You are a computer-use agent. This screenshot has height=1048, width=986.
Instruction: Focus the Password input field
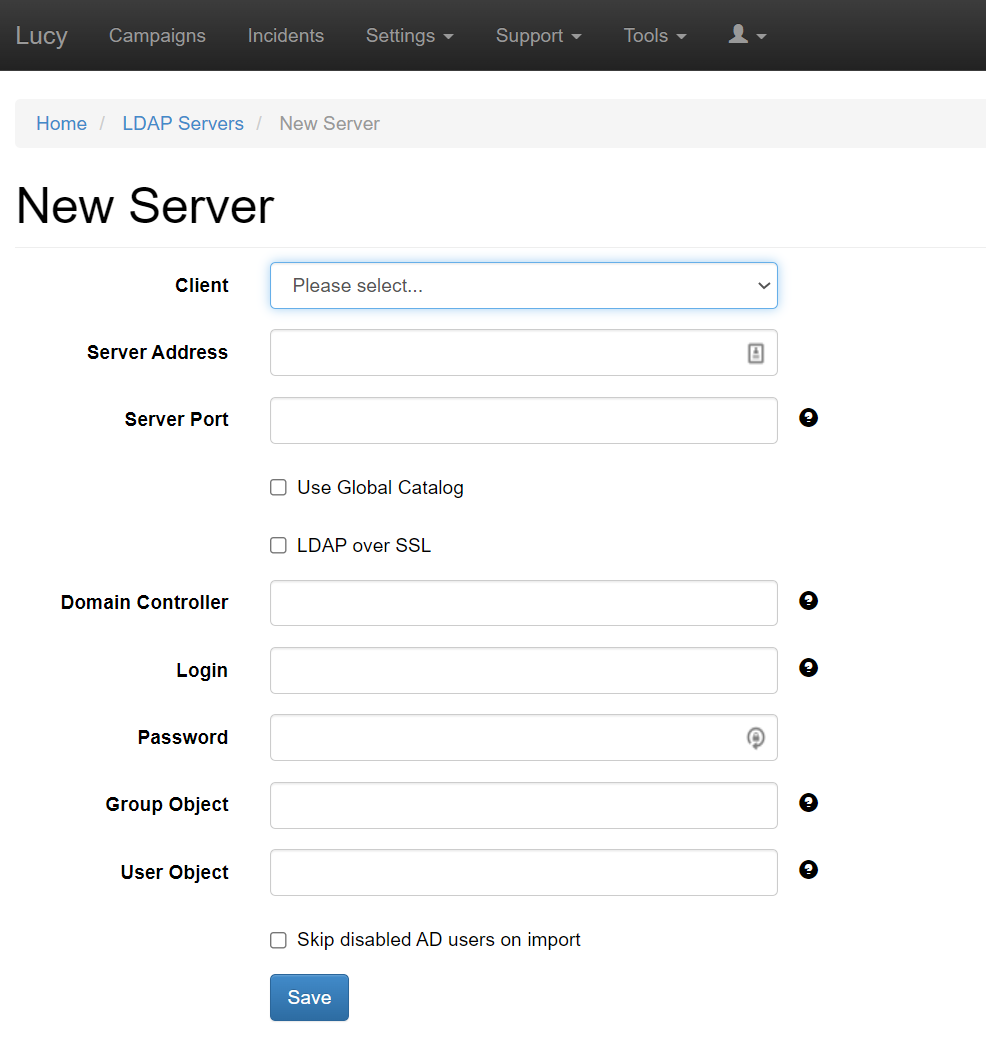(x=523, y=737)
